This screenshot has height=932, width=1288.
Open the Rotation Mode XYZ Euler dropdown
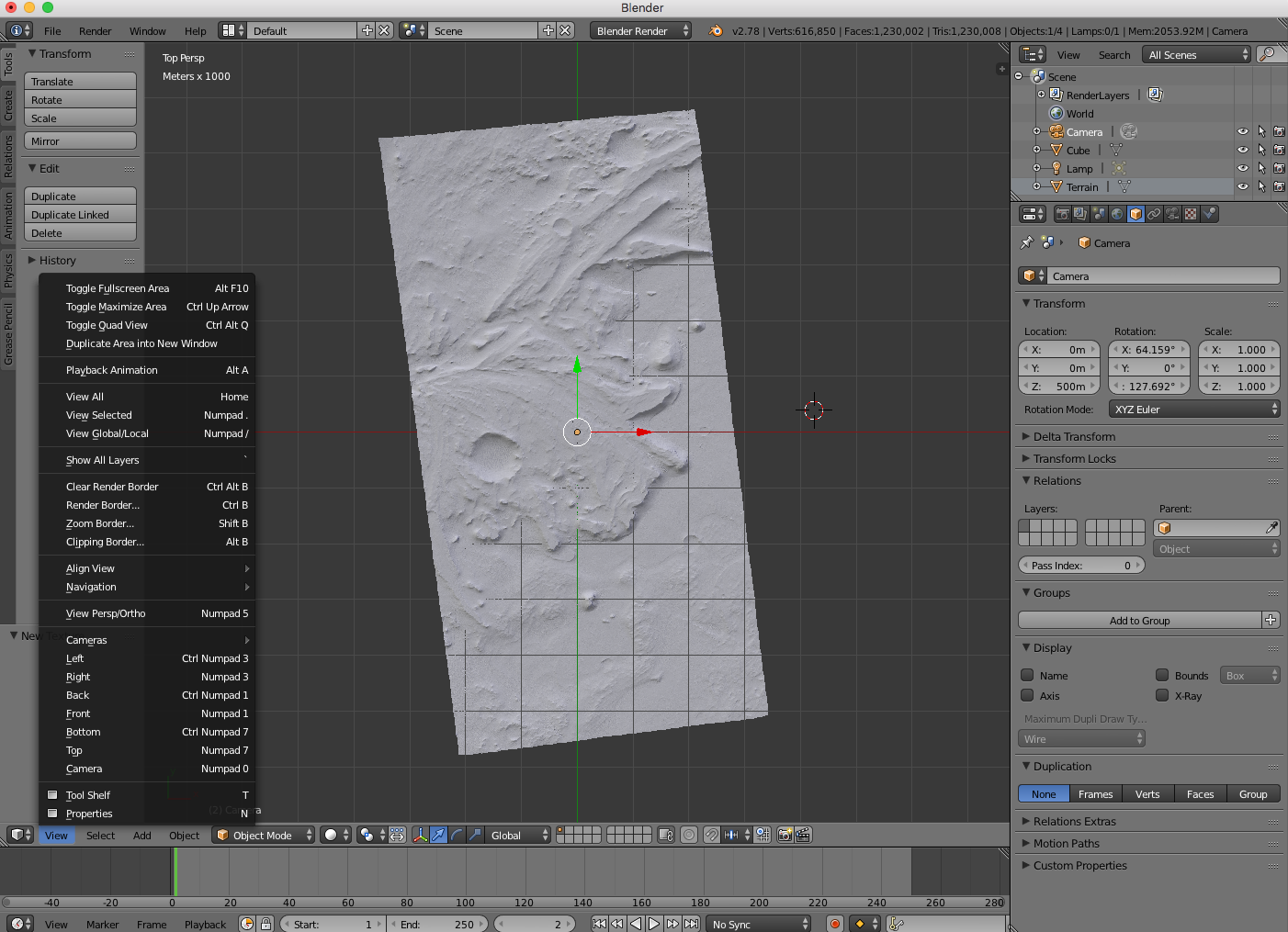(1195, 409)
